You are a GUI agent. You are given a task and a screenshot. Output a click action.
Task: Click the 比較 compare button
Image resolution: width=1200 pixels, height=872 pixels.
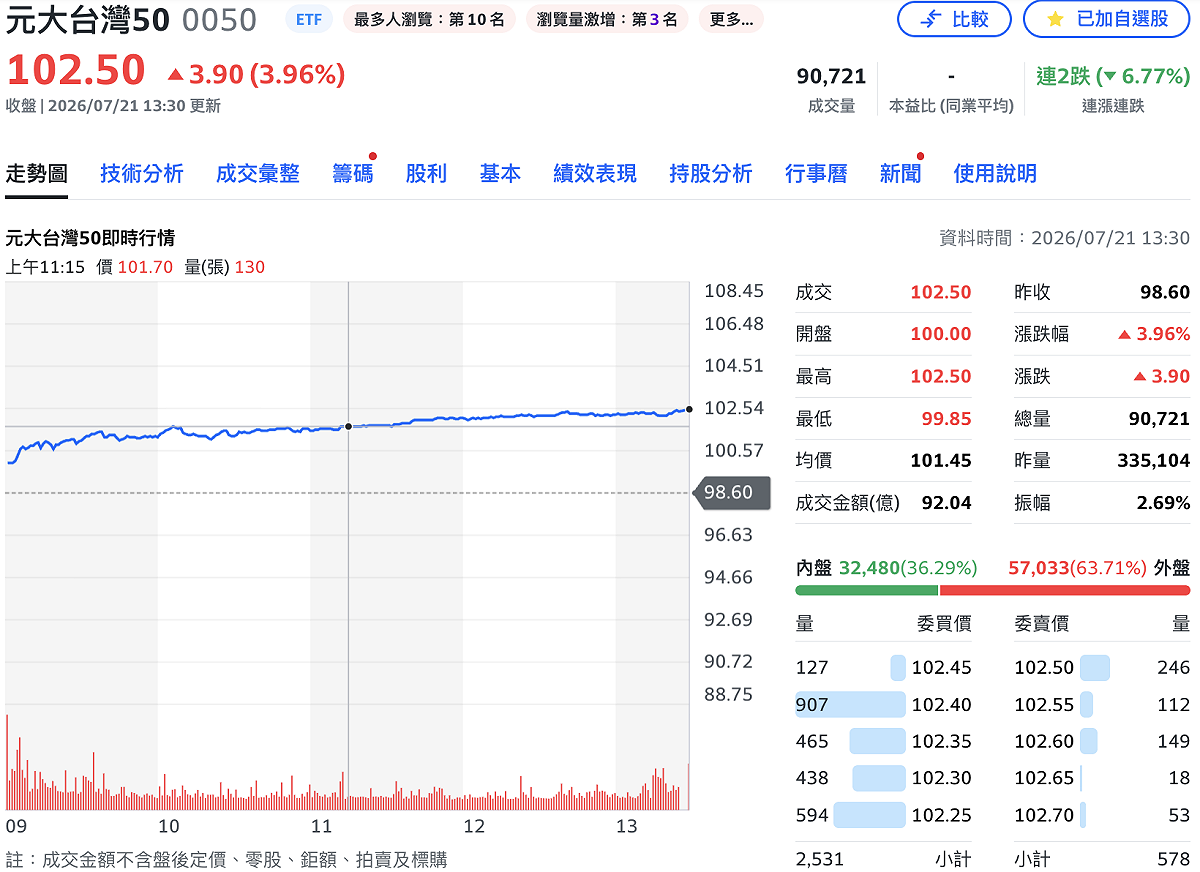pyautogui.click(x=954, y=19)
